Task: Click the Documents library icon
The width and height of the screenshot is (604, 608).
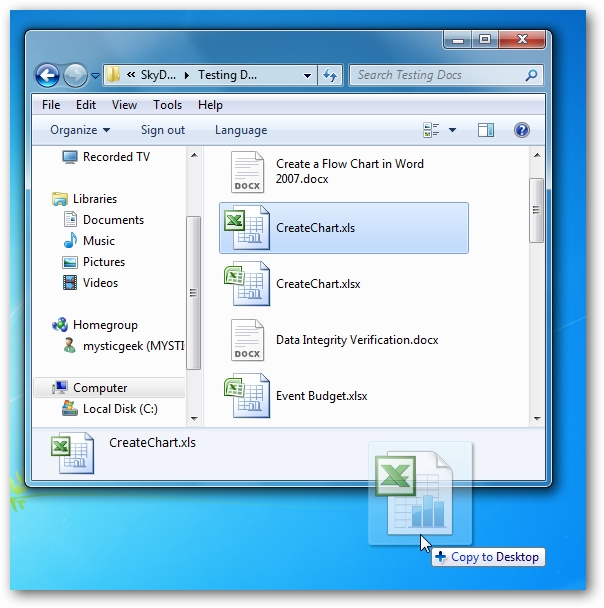Action: [70, 219]
